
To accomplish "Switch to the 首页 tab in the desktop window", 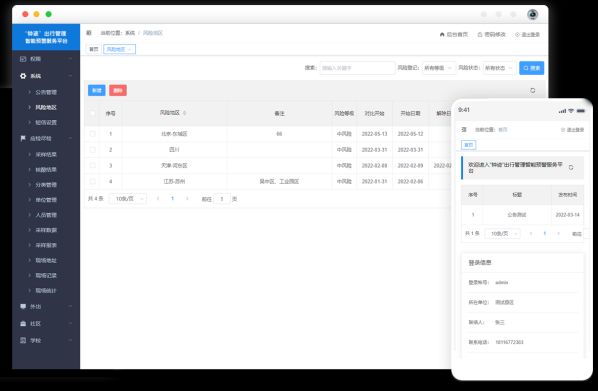I will tap(94, 49).
